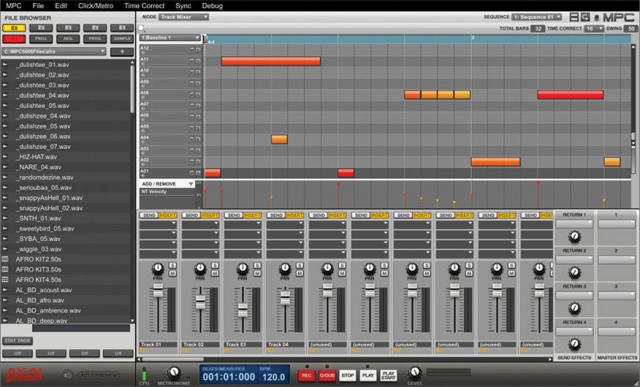Select _snappyAsHell_01.wav file
This screenshot has height=387, width=640.
point(49,198)
